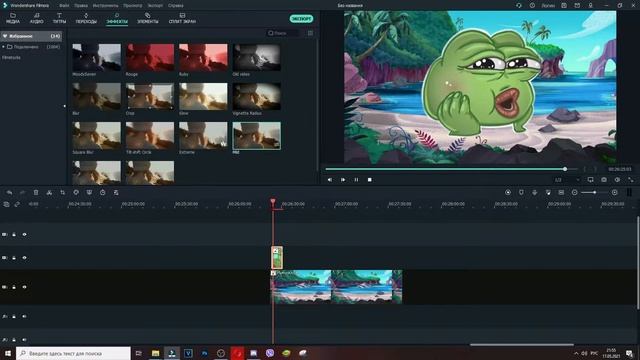
Task: Click the speaker volume icon under preview
Action: coord(617,180)
